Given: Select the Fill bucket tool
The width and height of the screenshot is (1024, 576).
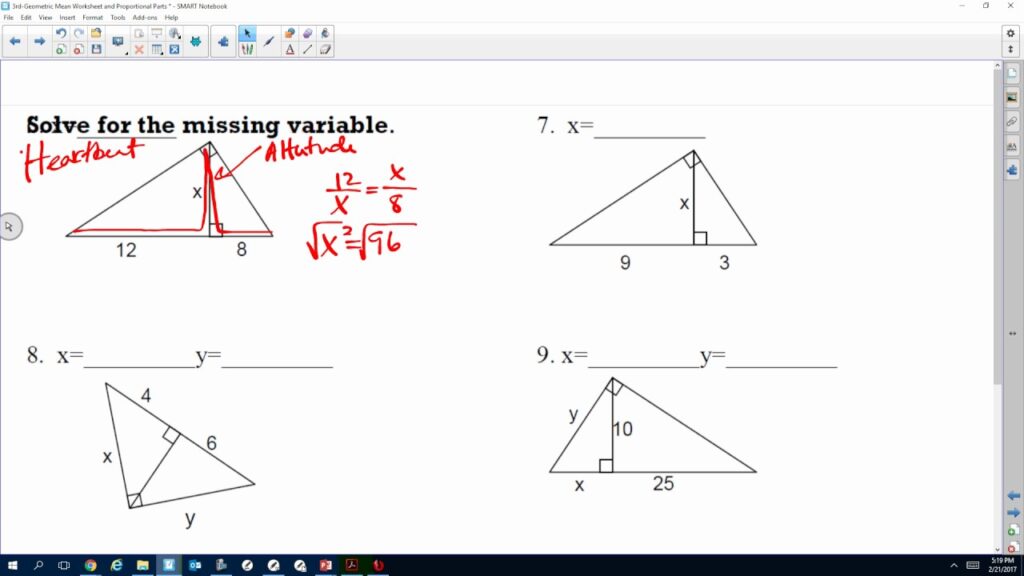Looking at the screenshot, I should (325, 33).
